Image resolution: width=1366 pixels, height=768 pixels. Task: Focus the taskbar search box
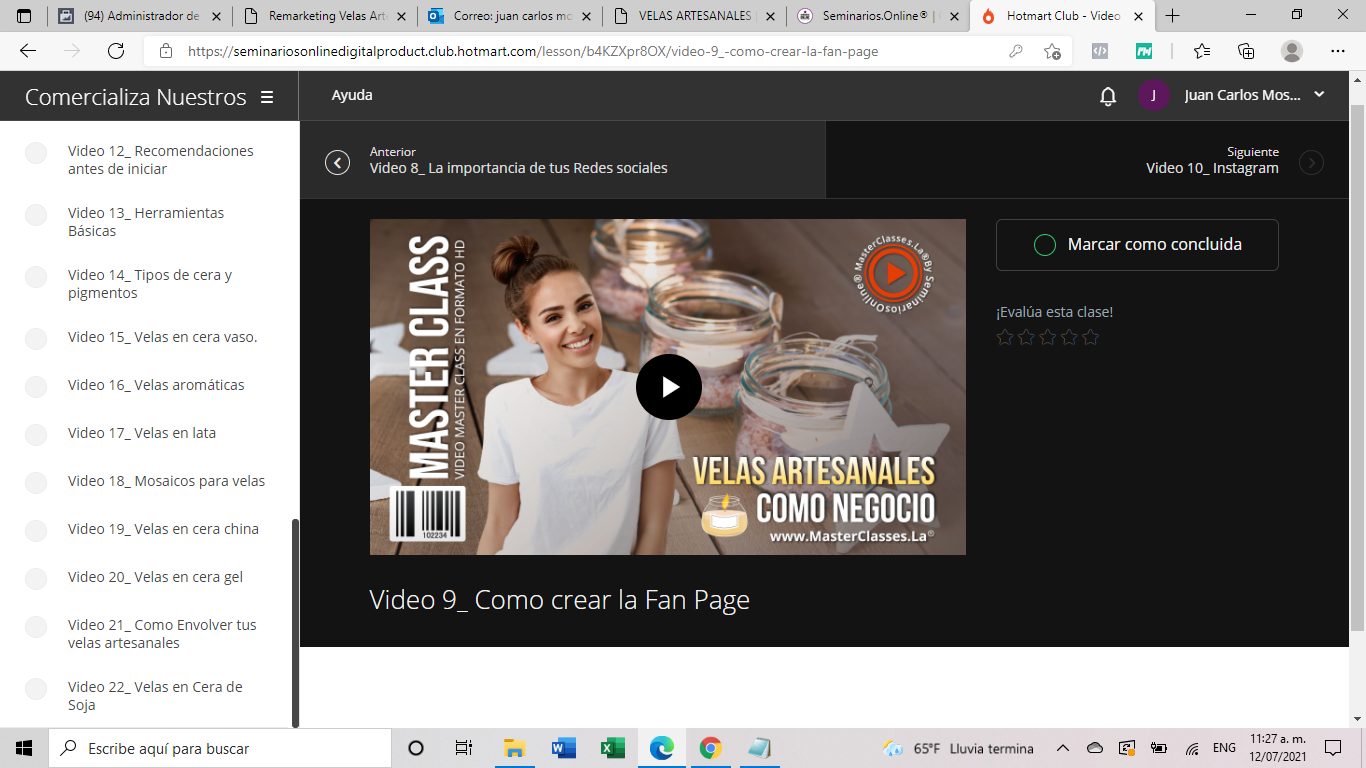click(220, 748)
